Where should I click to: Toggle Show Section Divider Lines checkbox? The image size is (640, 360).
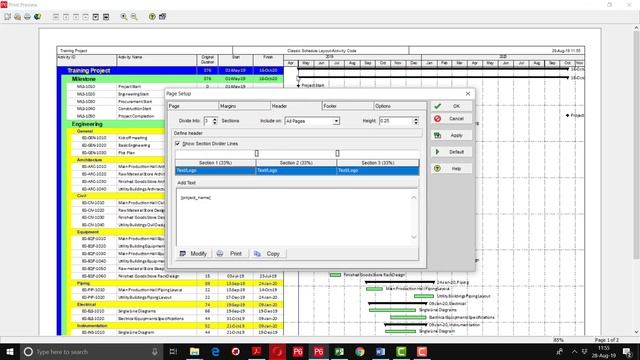point(178,144)
